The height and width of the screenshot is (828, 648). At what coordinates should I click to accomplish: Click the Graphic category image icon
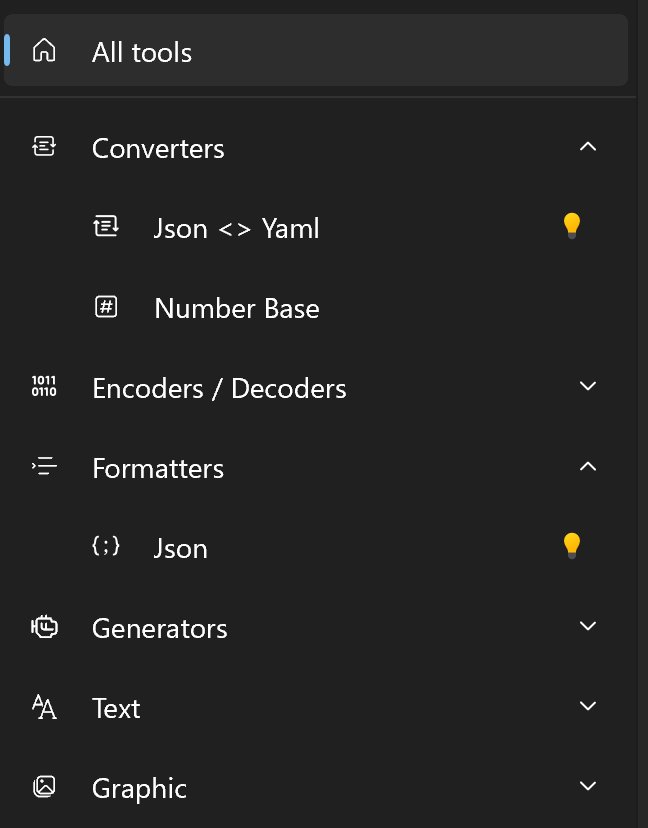pyautogui.click(x=44, y=787)
